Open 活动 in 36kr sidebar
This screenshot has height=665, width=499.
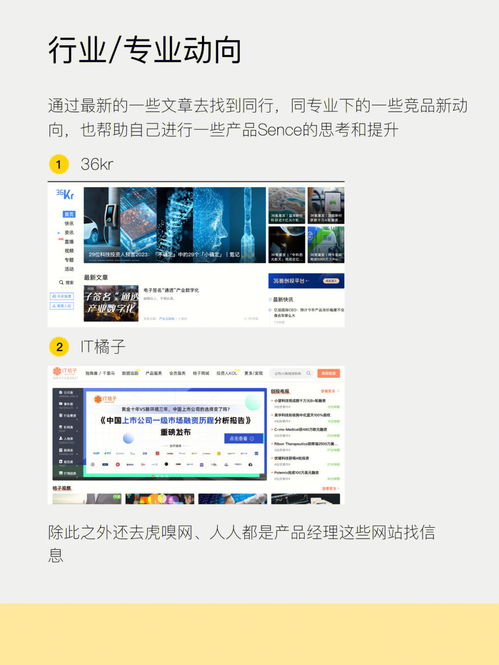coord(69,269)
